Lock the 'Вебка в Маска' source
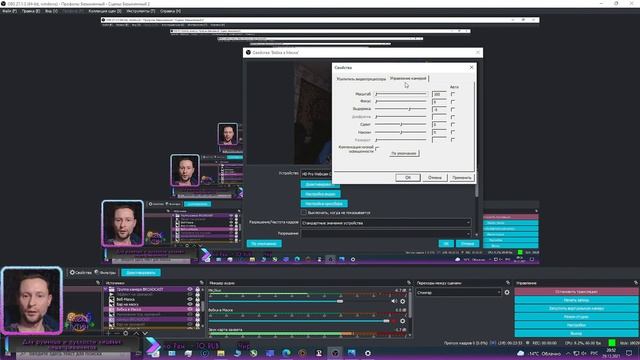Image resolution: width=640 pixels, height=360 pixels. tap(198, 309)
